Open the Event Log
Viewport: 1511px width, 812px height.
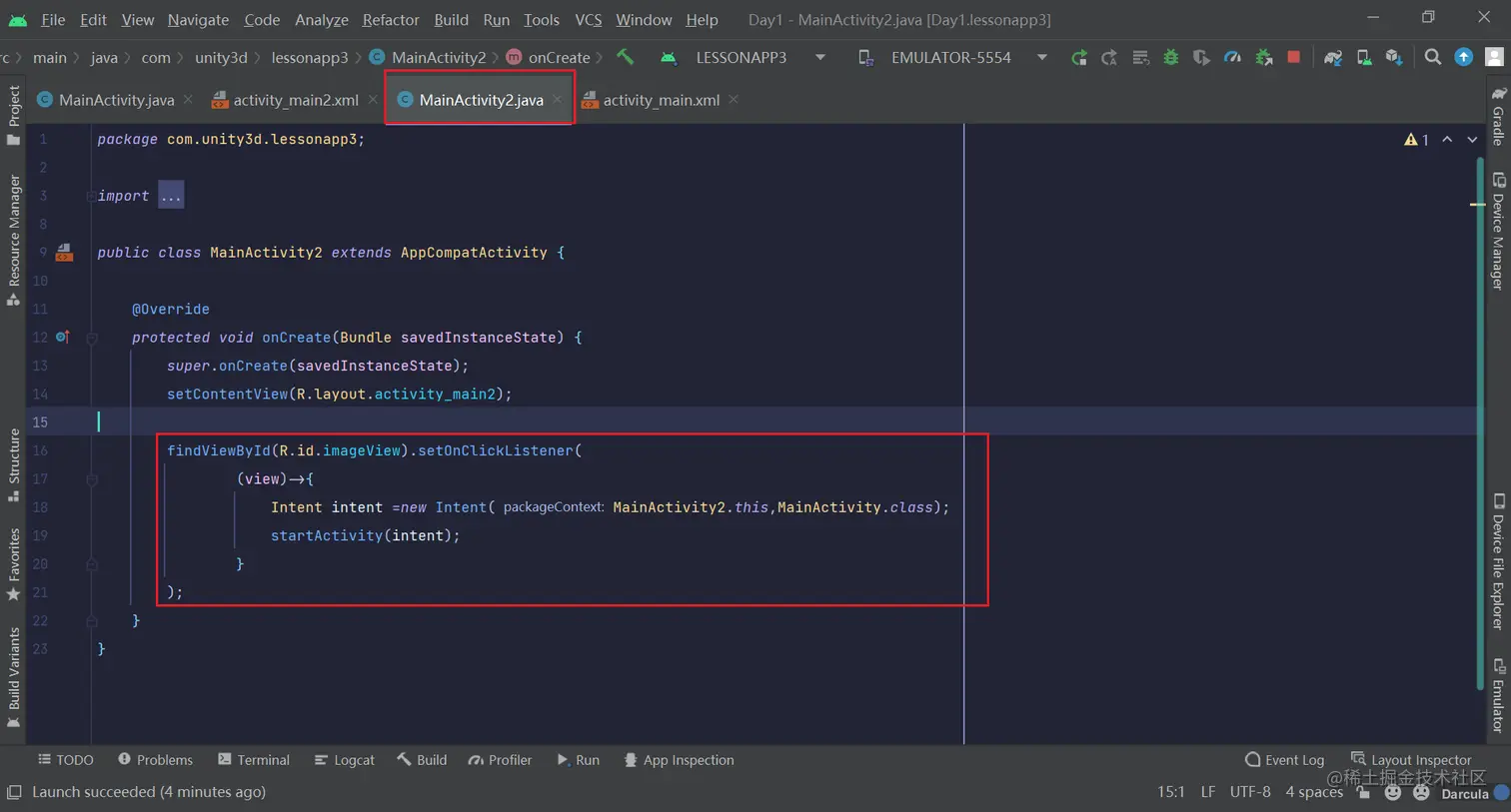point(1284,760)
